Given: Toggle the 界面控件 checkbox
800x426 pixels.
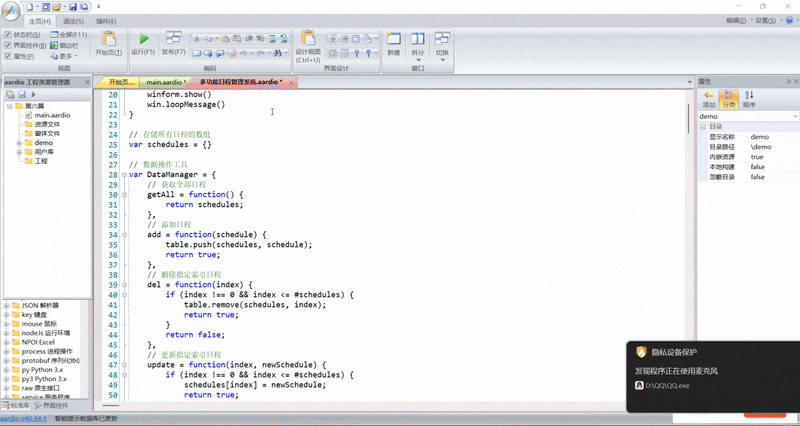Looking at the screenshot, I should point(8,45).
